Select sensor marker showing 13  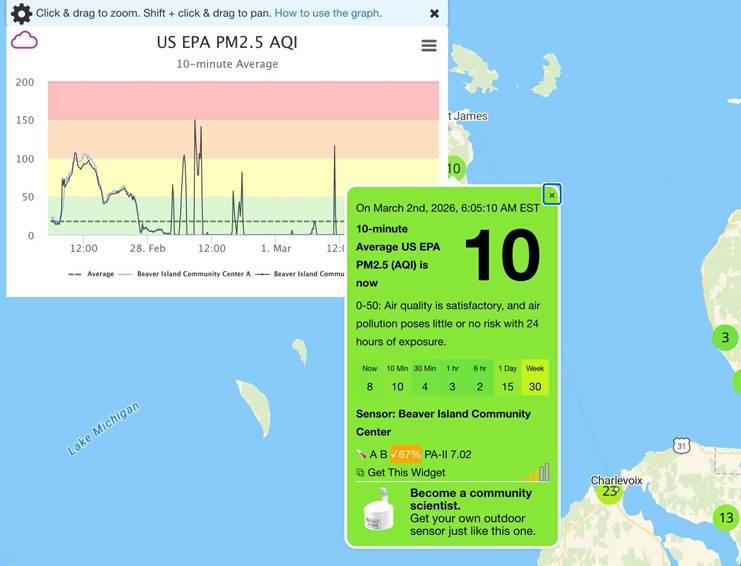(726, 517)
